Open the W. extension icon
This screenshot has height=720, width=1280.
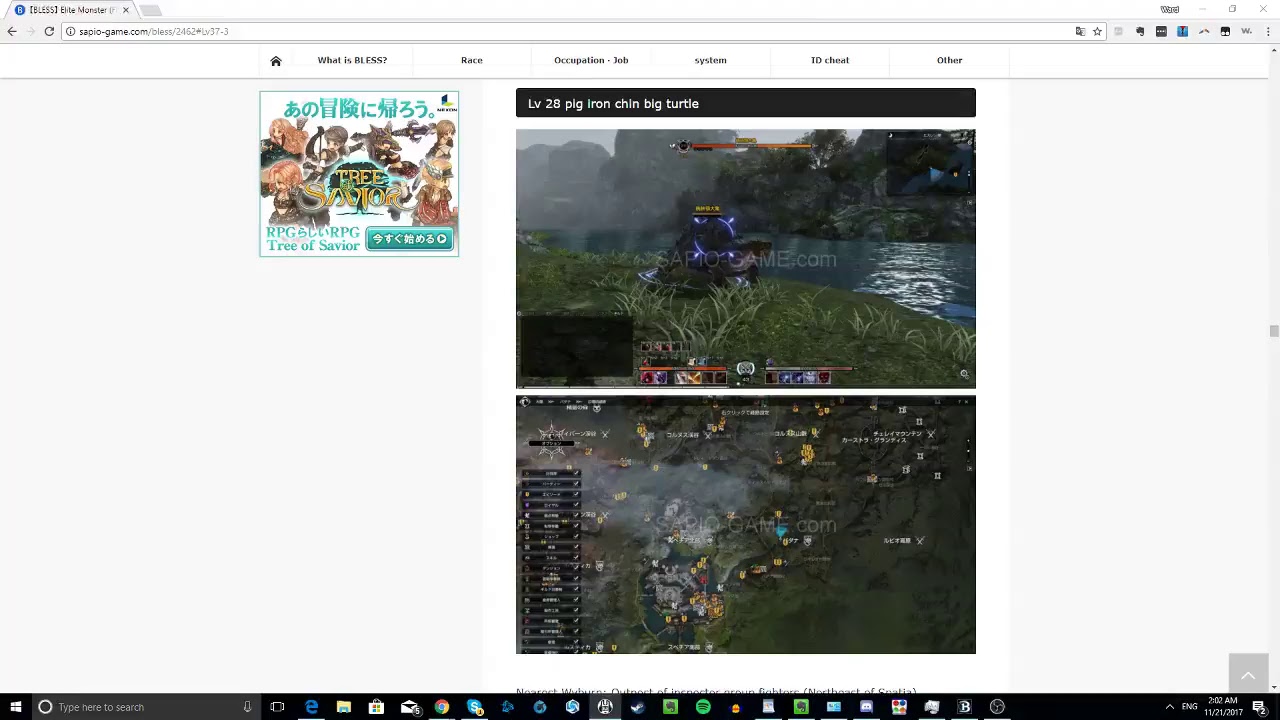1246,31
